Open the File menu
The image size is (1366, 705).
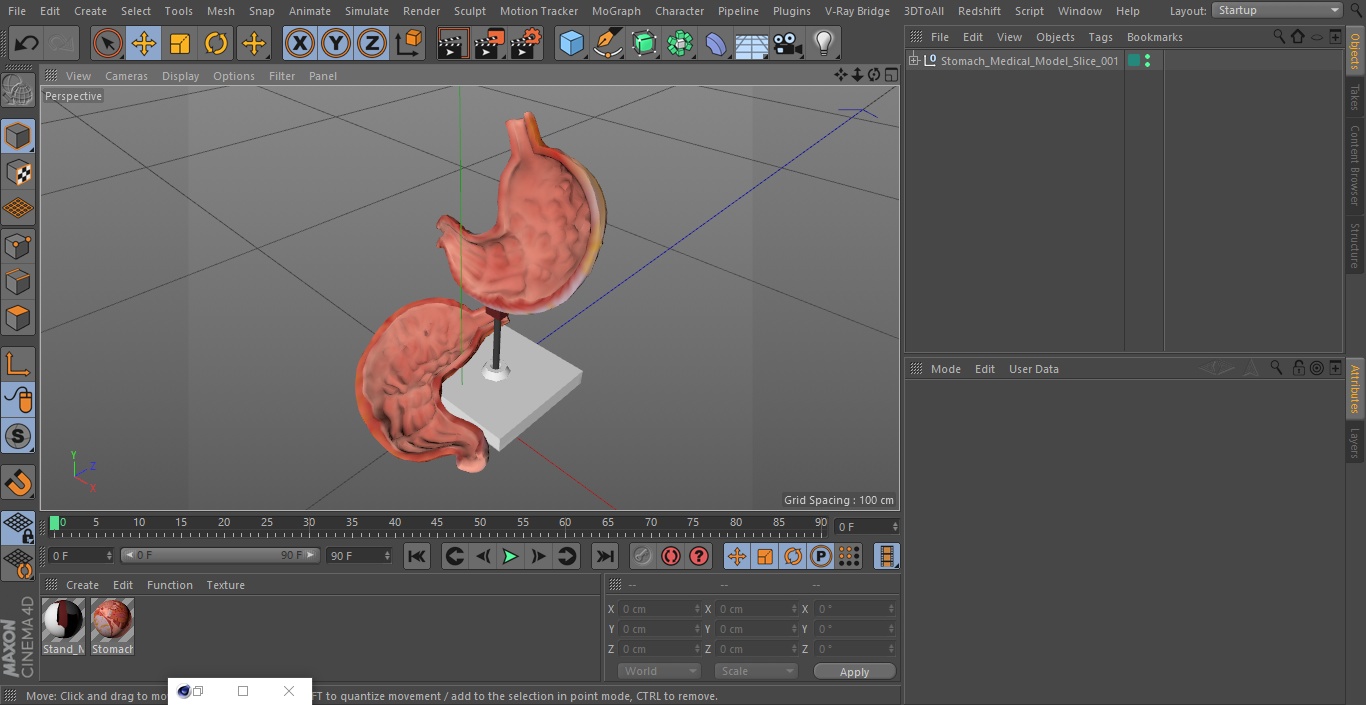click(x=17, y=10)
